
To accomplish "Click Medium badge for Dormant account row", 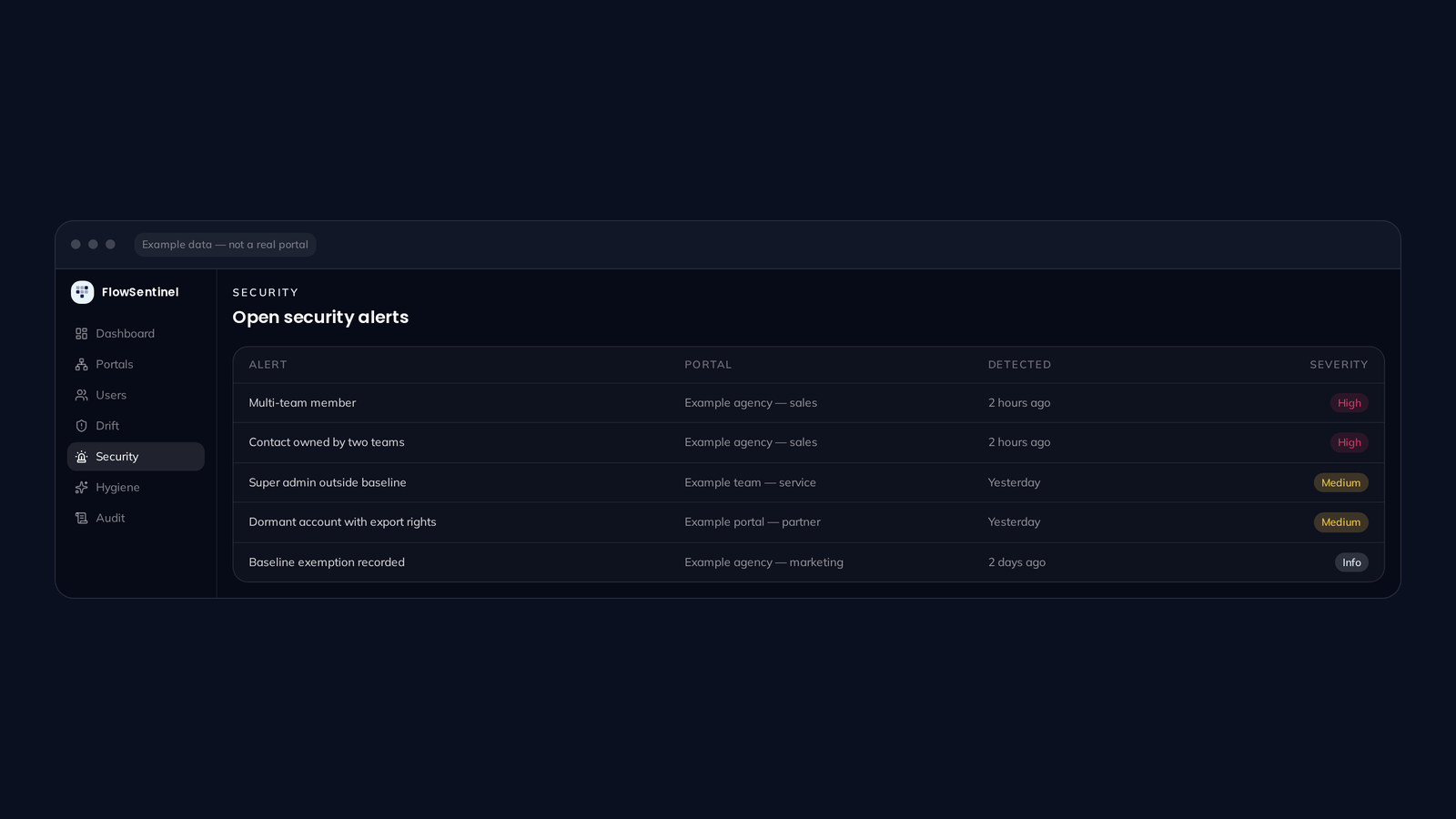I will pyautogui.click(x=1340, y=522).
